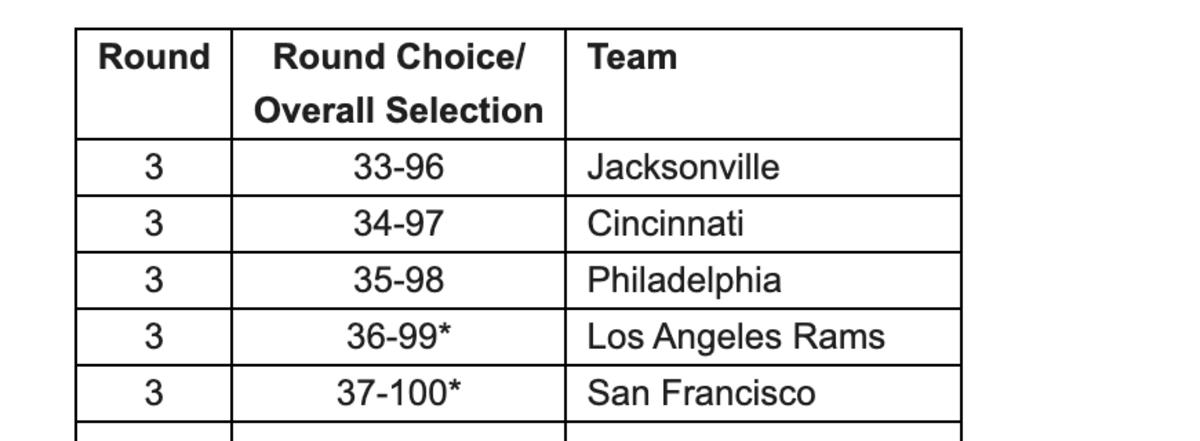Select the Philadelphia team cell
Viewport: 1200px width, 441px height.
(684, 280)
